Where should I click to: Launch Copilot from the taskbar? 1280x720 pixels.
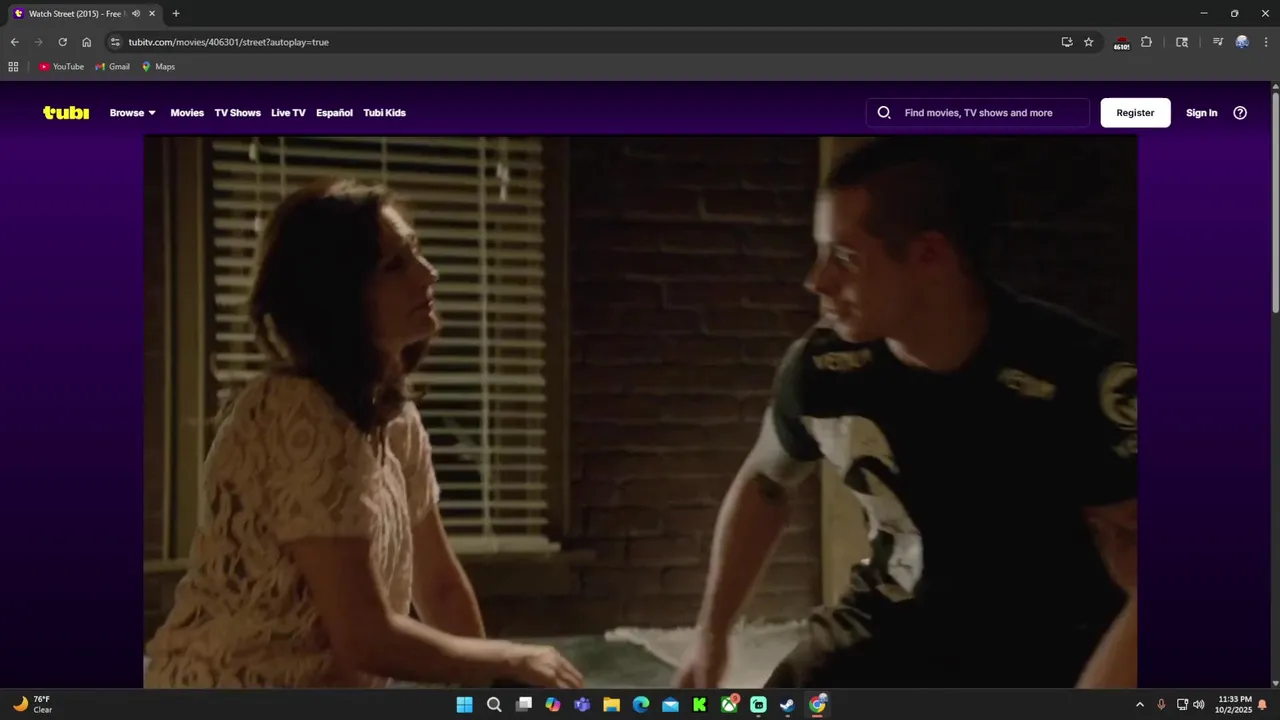click(x=553, y=705)
